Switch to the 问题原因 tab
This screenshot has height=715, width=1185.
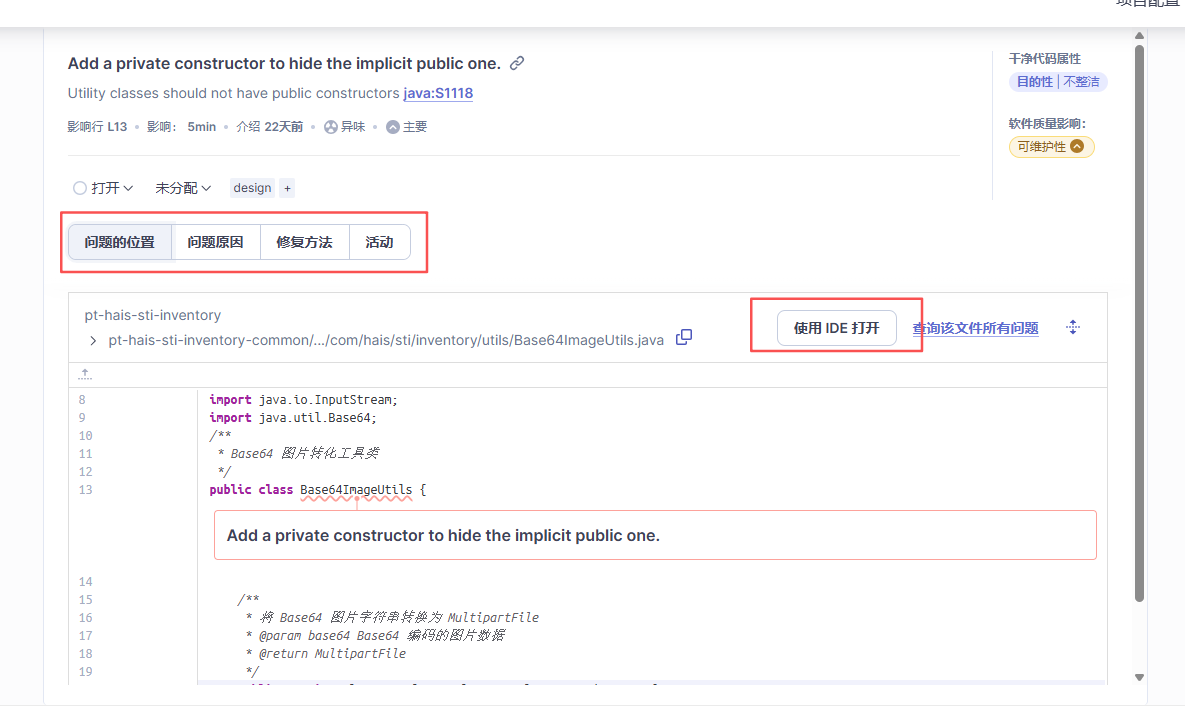pyautogui.click(x=215, y=242)
